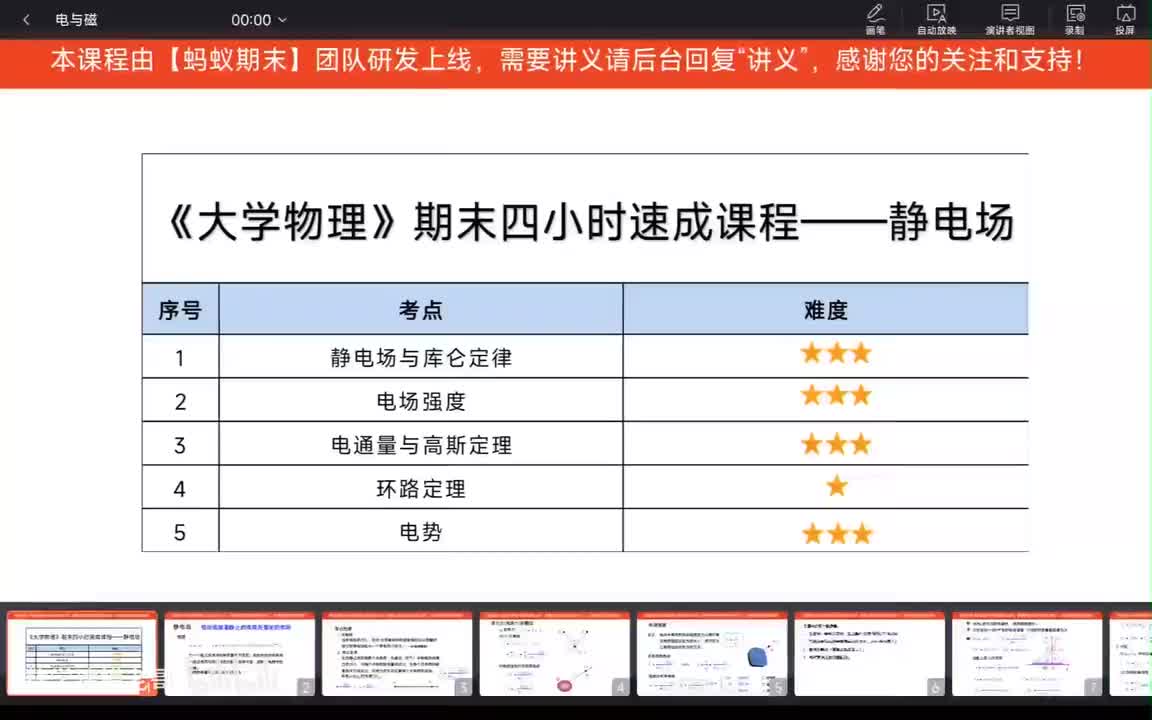Click the 电与磁 document title

click(76, 20)
